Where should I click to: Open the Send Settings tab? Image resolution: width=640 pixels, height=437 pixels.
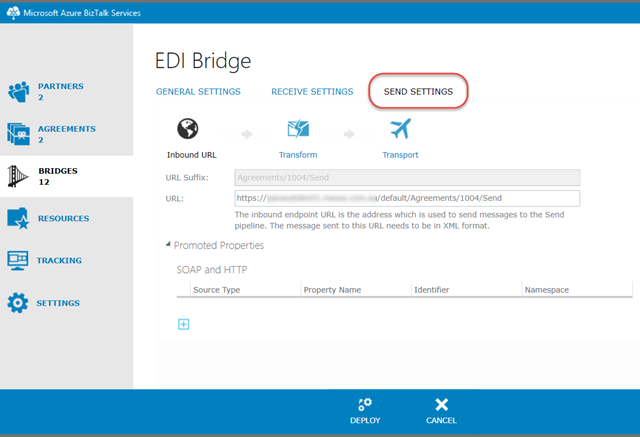point(418,92)
